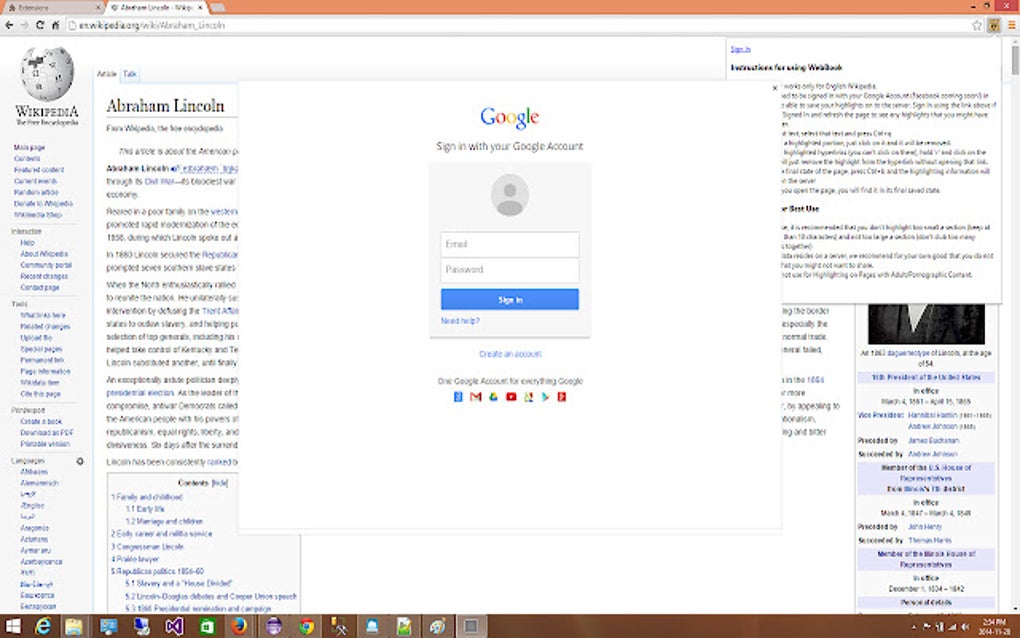Click the Google Maps icon
Image resolution: width=1020 pixels, height=638 pixels.
point(528,397)
